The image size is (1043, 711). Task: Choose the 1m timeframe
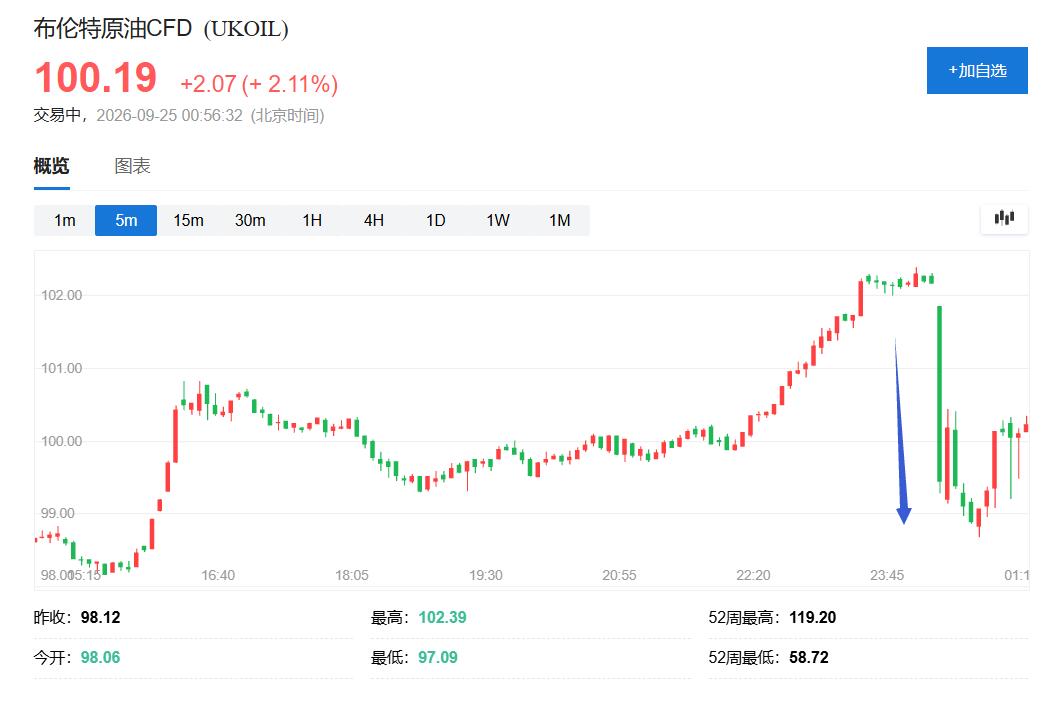65,220
